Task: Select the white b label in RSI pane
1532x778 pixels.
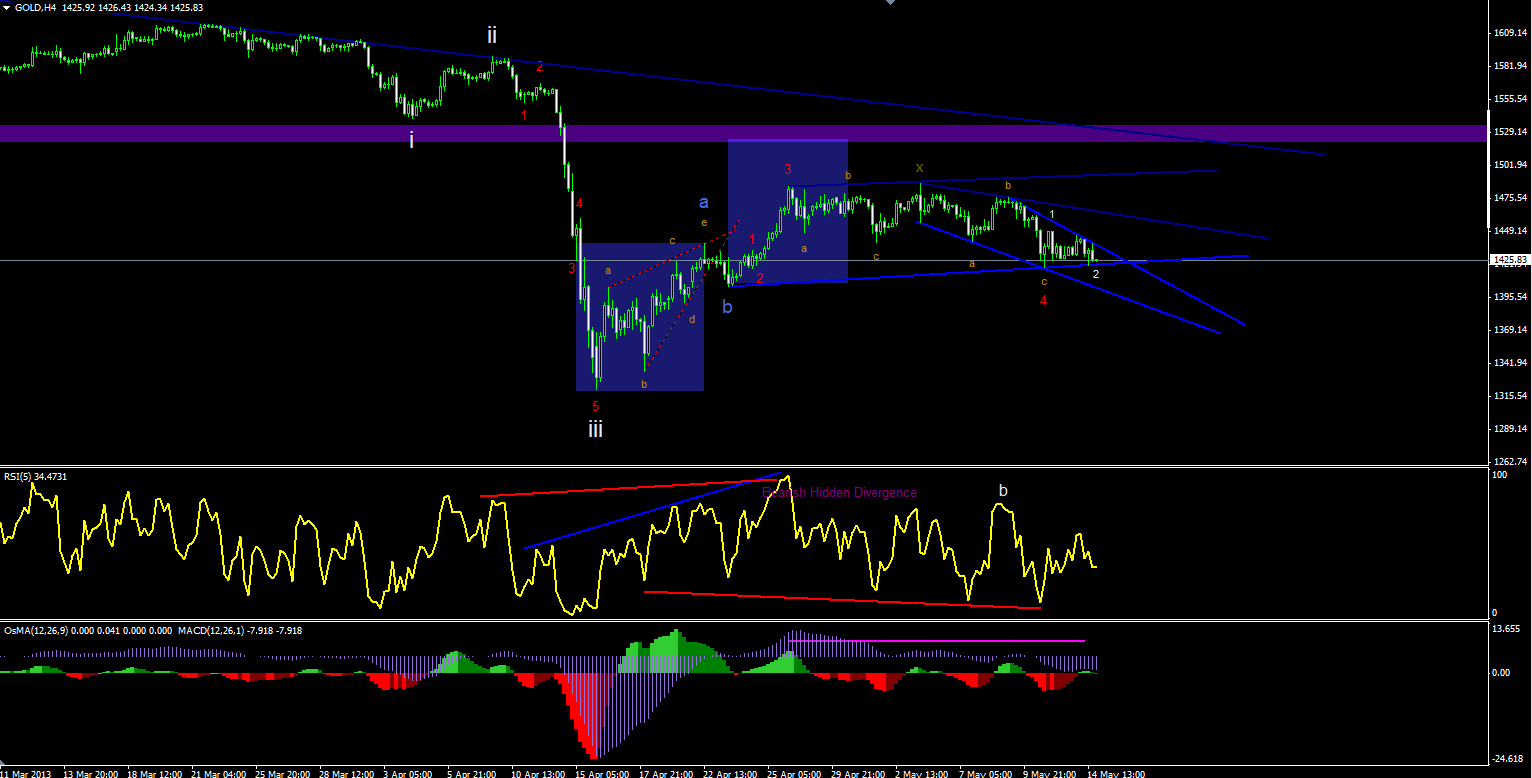Action: [x=1003, y=491]
